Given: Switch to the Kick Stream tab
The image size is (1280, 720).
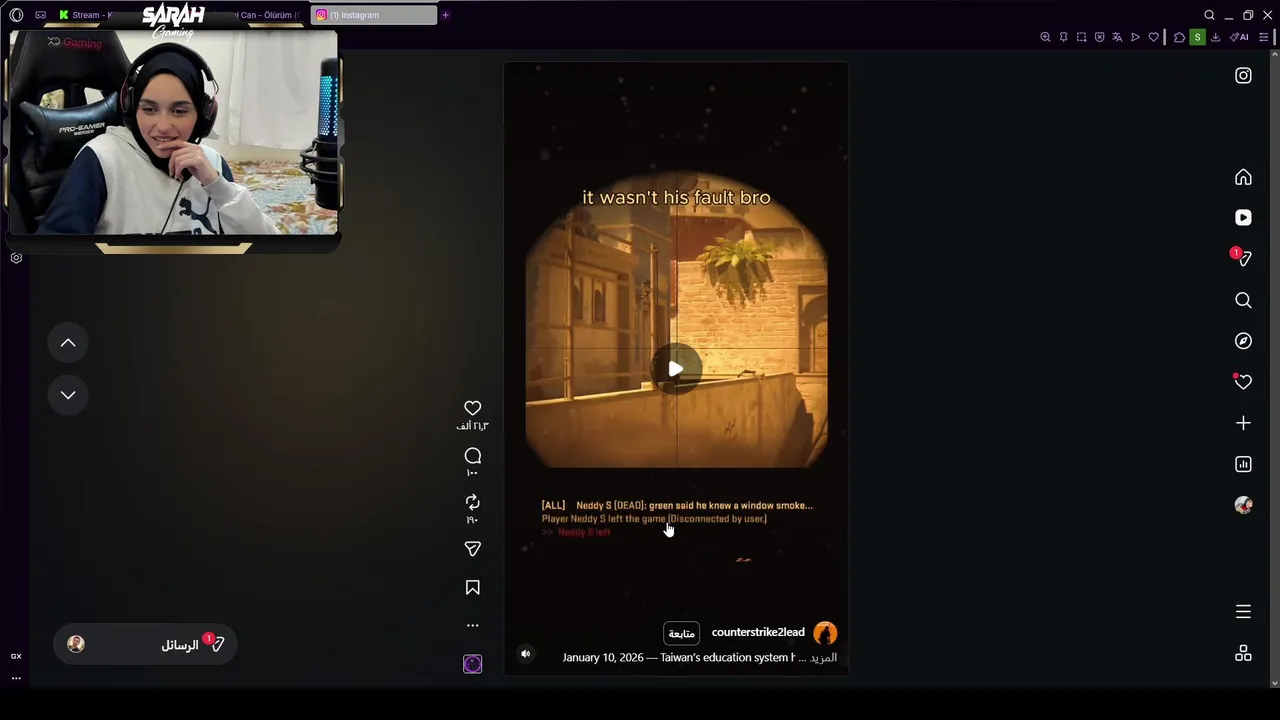Looking at the screenshot, I should pos(85,15).
